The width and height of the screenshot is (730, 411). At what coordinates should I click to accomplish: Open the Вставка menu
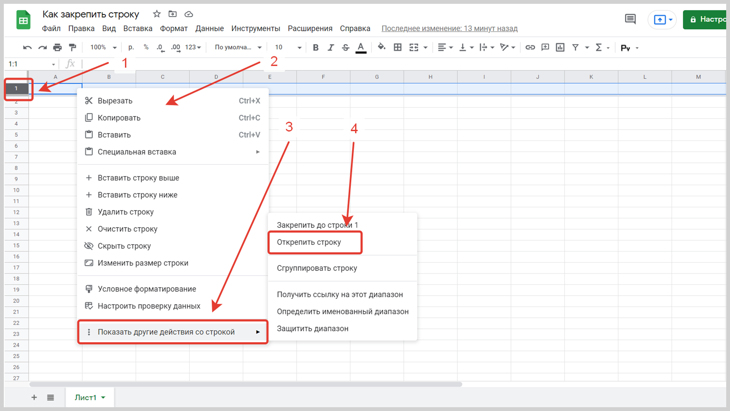[138, 28]
